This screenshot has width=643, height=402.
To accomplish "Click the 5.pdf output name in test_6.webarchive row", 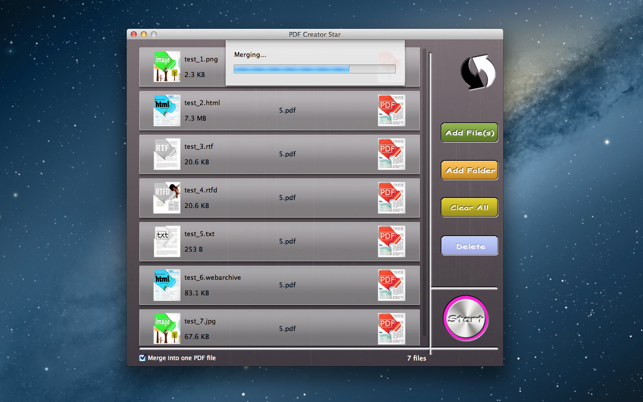I will click(287, 285).
